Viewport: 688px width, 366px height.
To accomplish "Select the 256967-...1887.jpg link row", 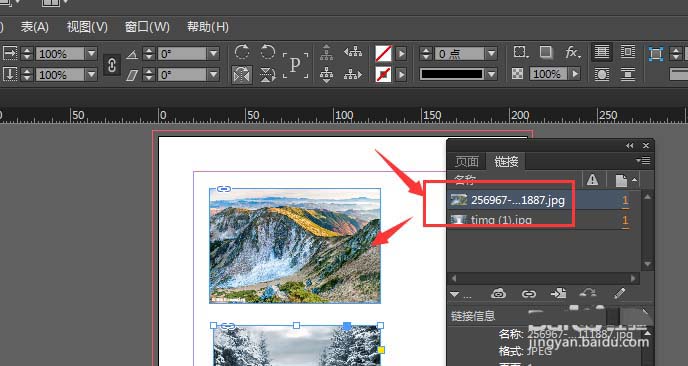I will point(544,201).
